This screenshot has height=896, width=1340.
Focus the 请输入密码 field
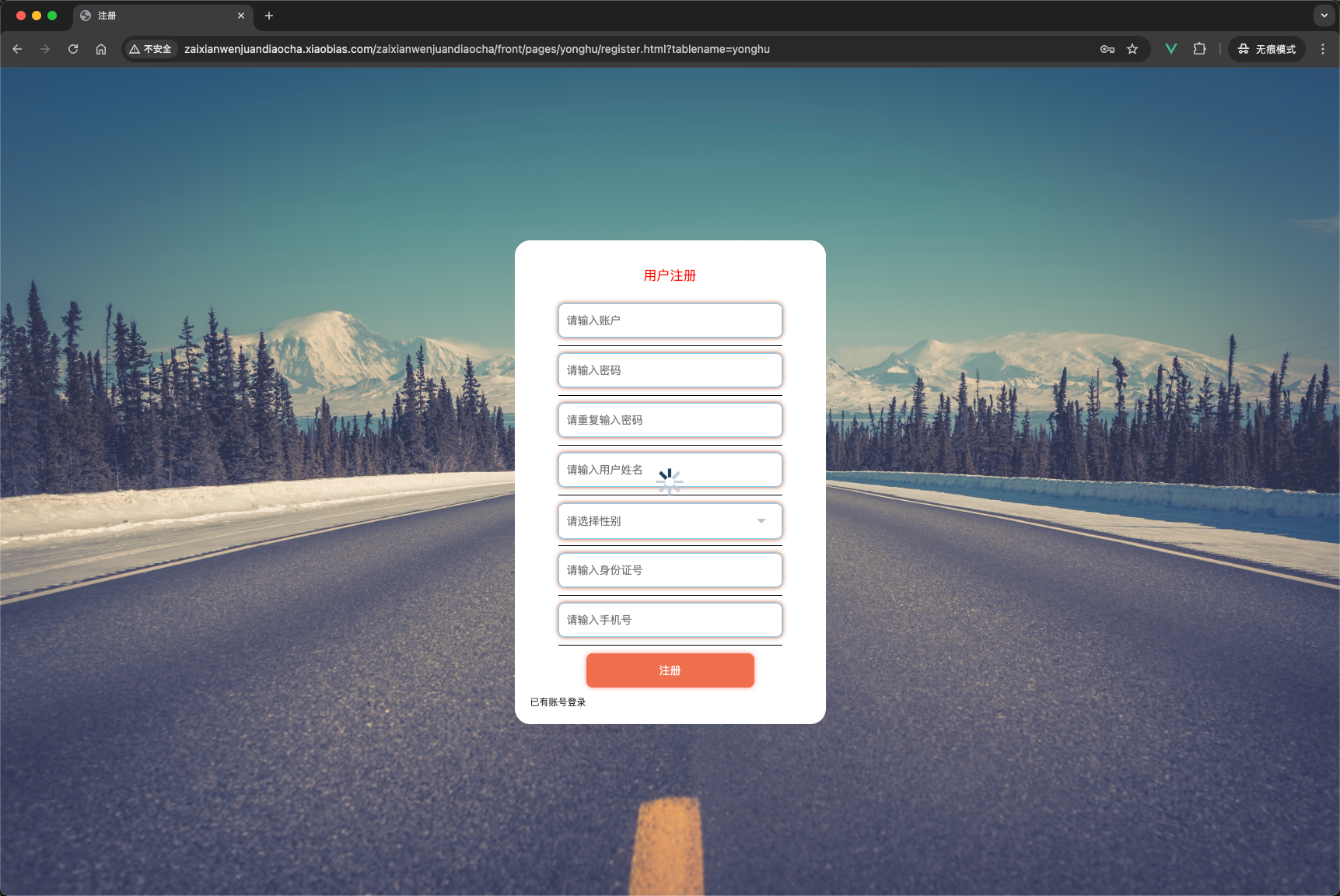point(670,370)
